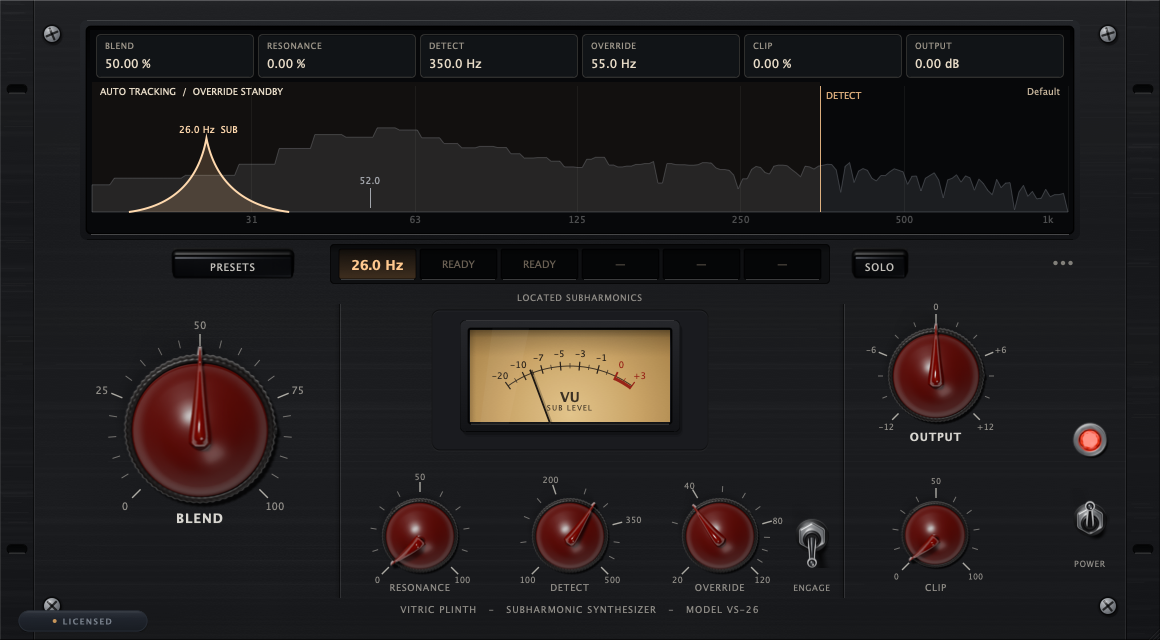Click OVERRIDE STANDBY status text

tap(237, 92)
